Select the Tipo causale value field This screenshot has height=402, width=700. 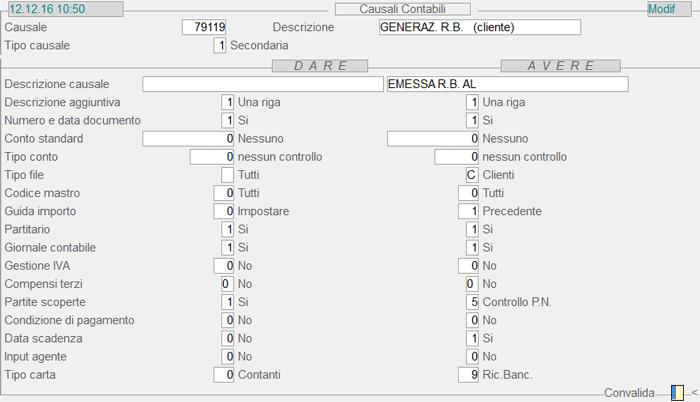click(x=220, y=46)
